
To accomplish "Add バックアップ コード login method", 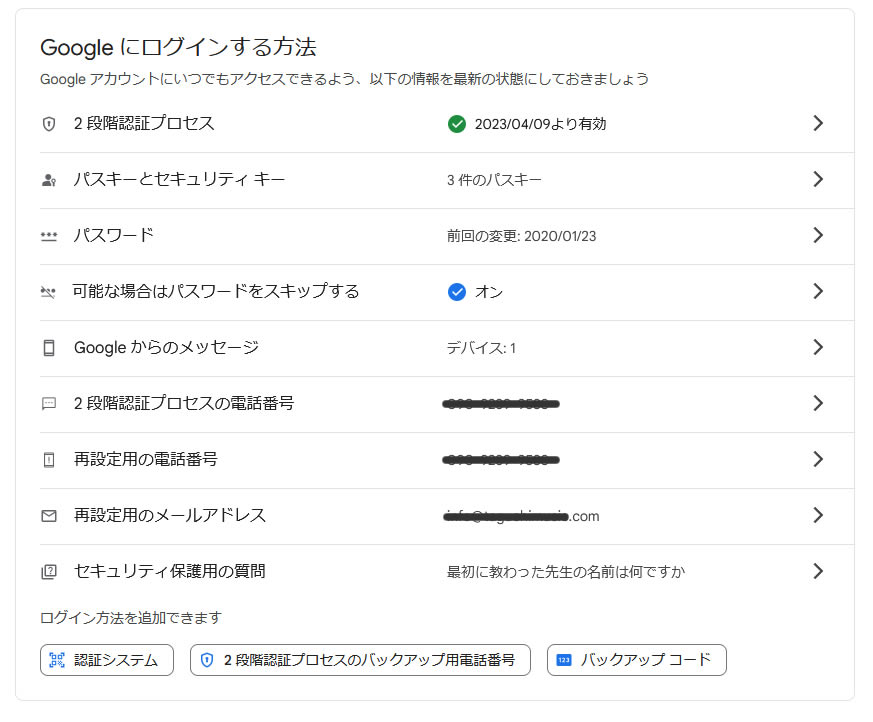I will click(637, 660).
